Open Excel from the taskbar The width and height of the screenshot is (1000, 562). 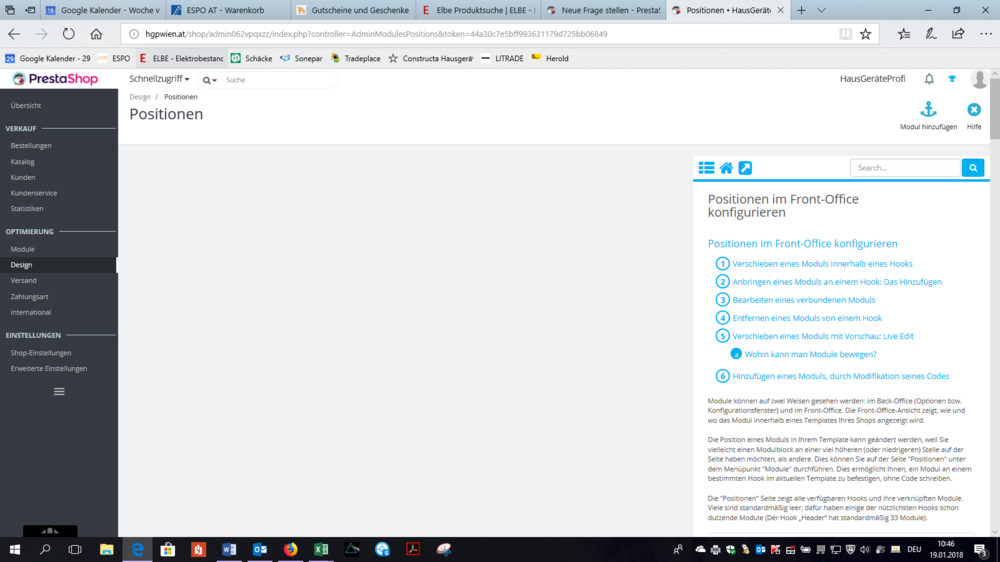[x=321, y=549]
